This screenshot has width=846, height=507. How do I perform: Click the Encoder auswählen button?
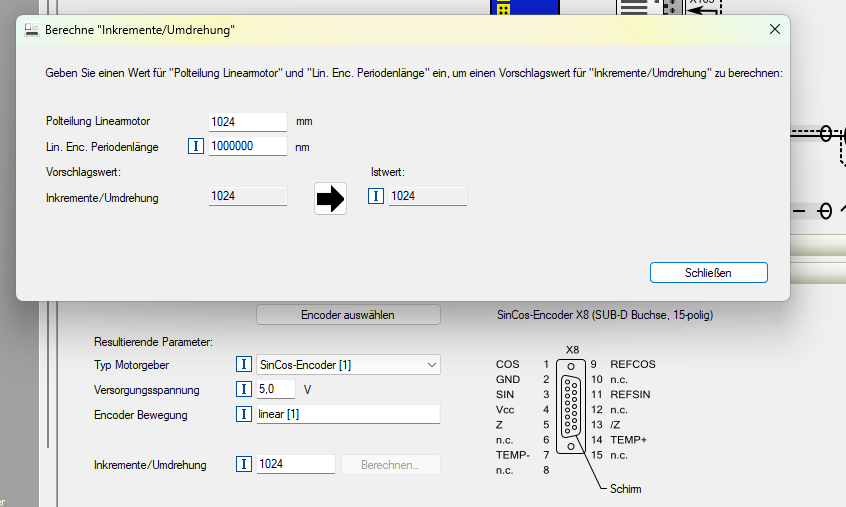tap(348, 315)
